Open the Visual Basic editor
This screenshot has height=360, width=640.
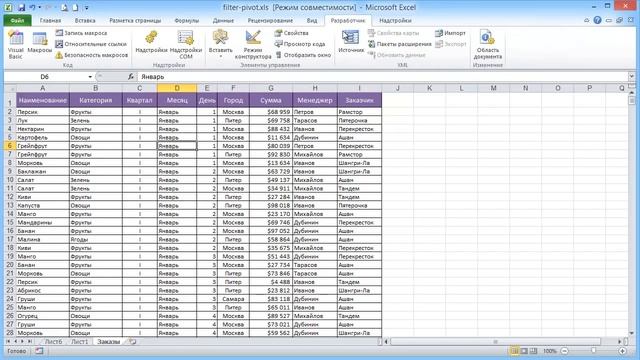[16, 45]
